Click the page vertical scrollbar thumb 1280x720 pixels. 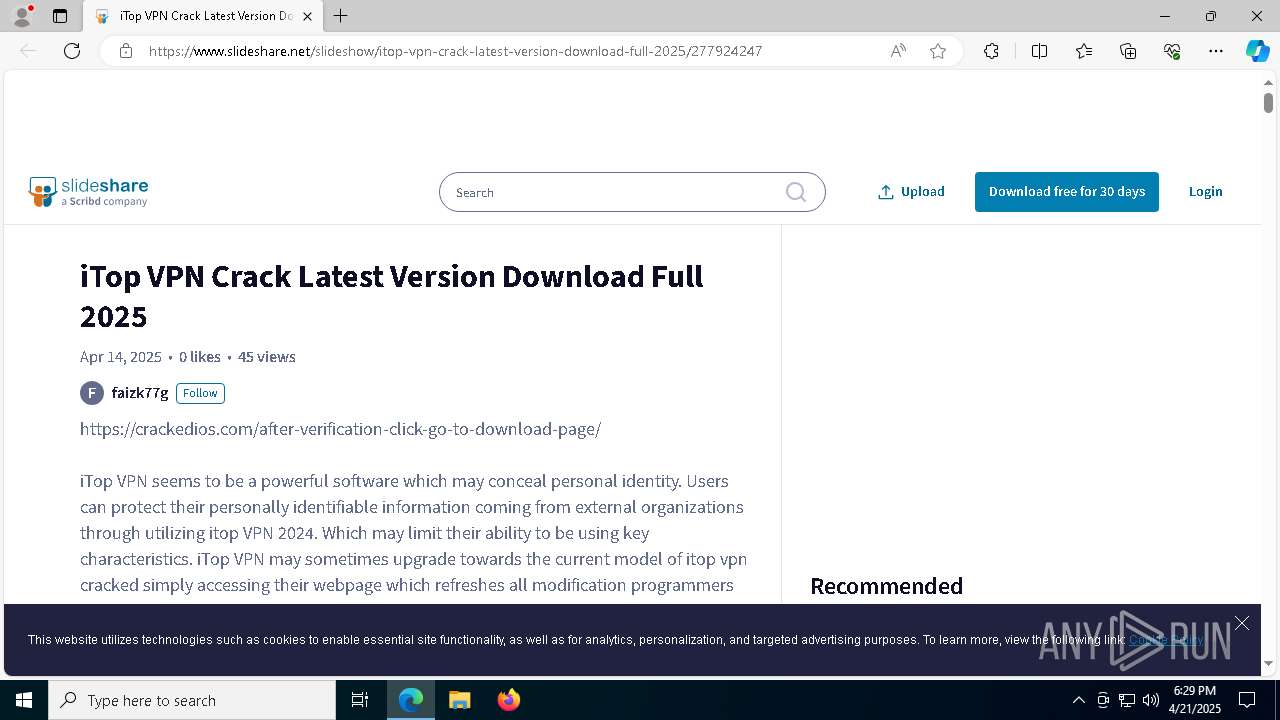pyautogui.click(x=1268, y=102)
